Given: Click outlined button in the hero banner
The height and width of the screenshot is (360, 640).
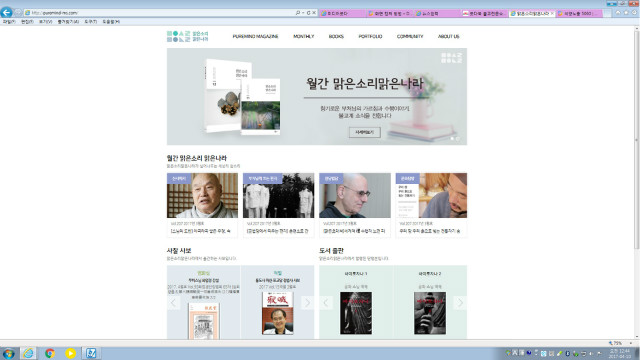Looking at the screenshot, I should click(364, 132).
